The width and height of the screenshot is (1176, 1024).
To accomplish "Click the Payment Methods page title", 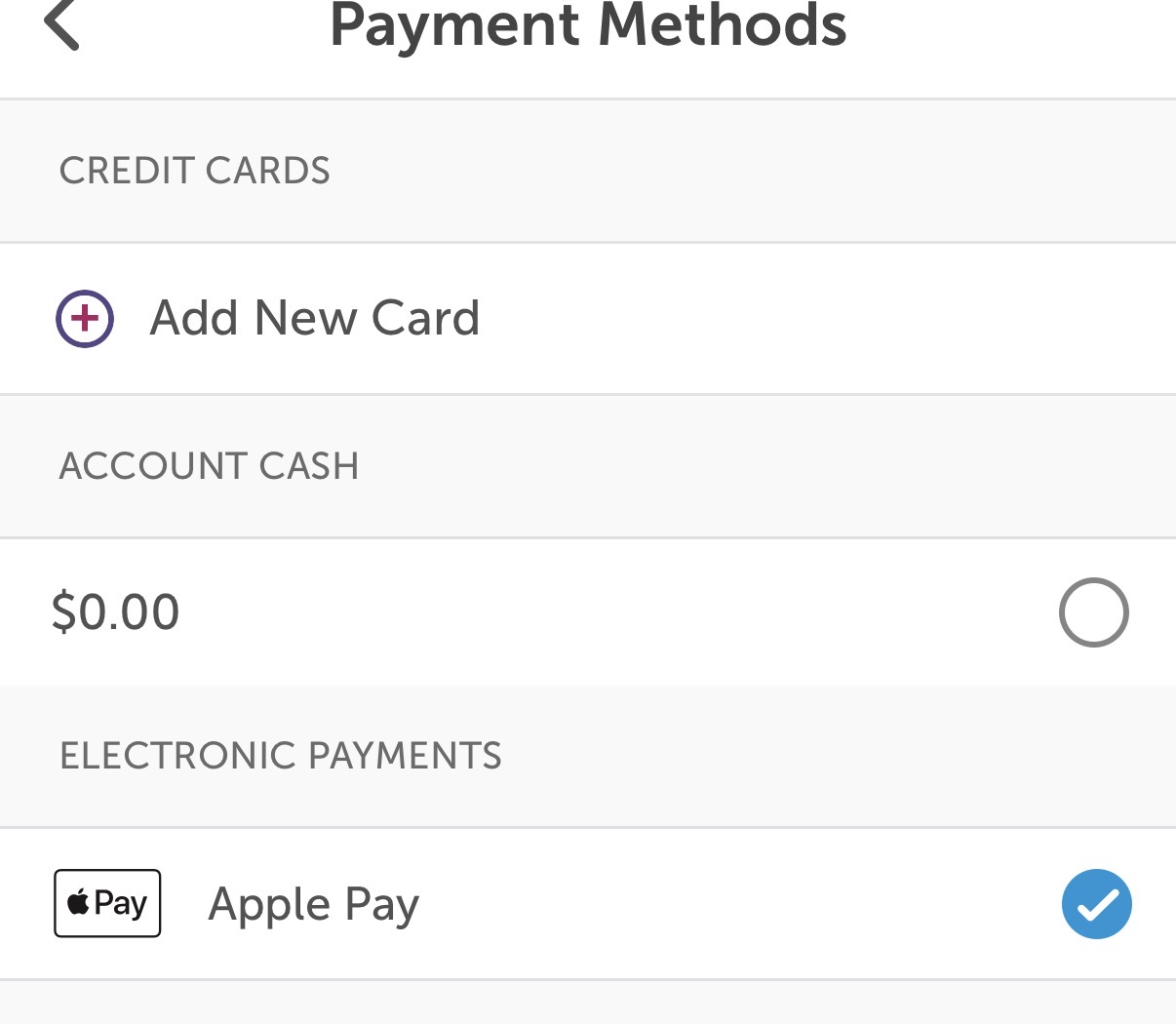I will coord(588,25).
